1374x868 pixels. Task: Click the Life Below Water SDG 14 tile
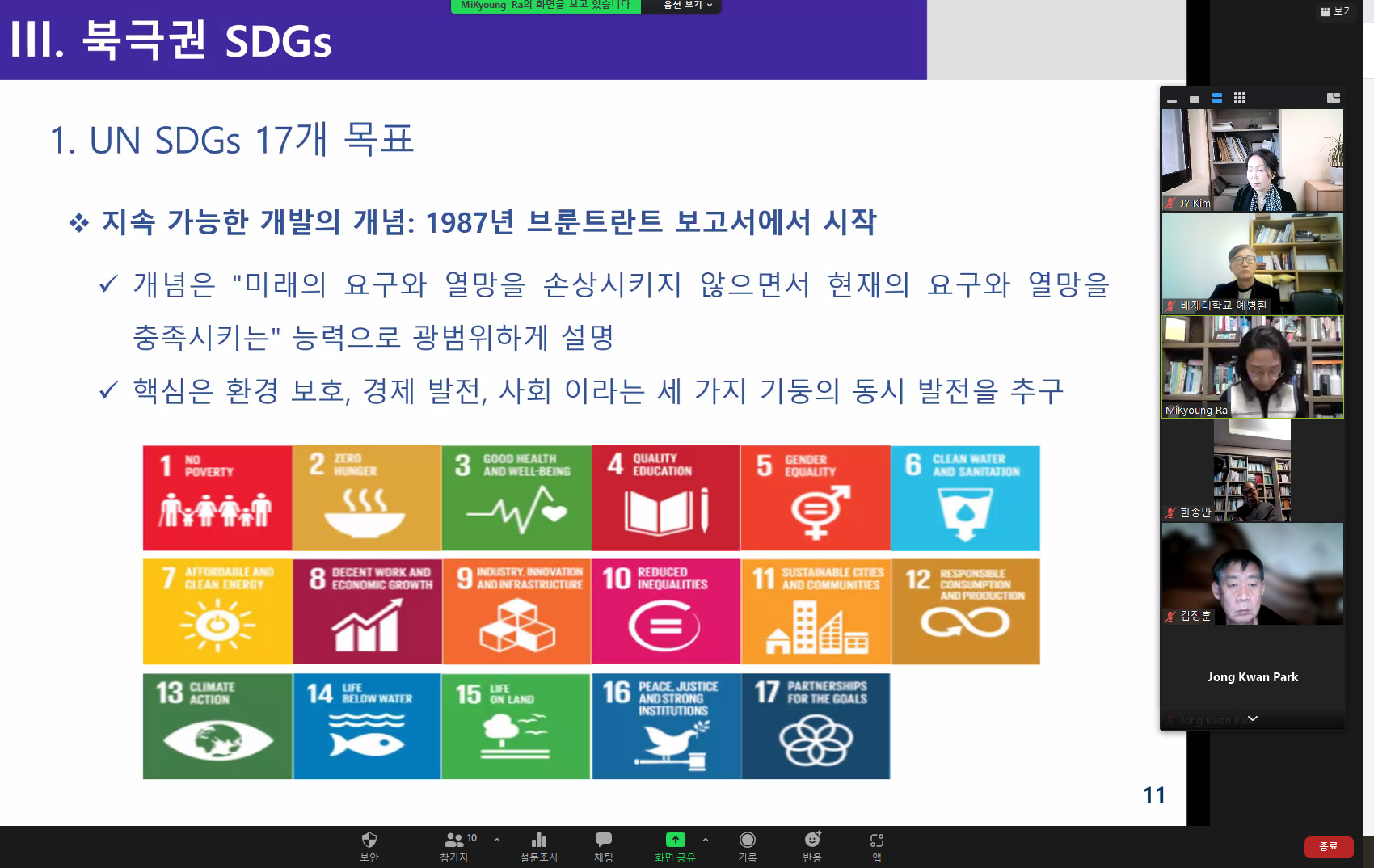[367, 726]
